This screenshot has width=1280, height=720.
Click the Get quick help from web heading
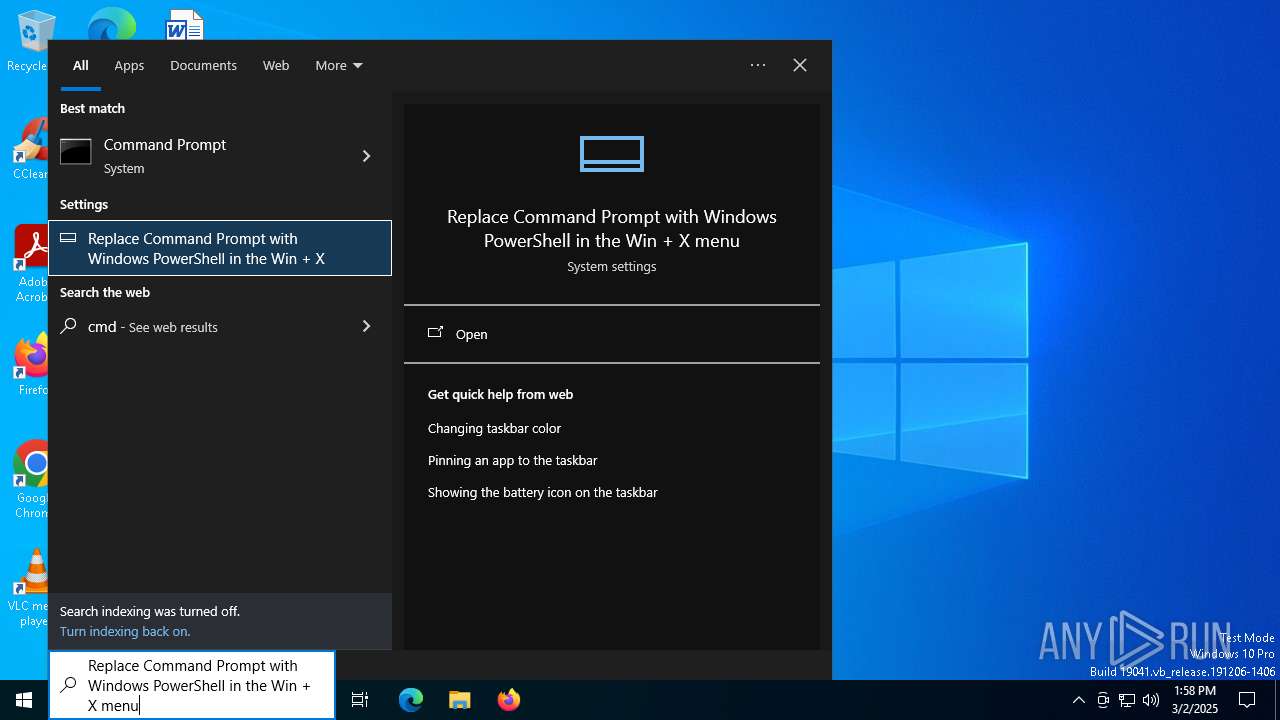pyautogui.click(x=500, y=394)
